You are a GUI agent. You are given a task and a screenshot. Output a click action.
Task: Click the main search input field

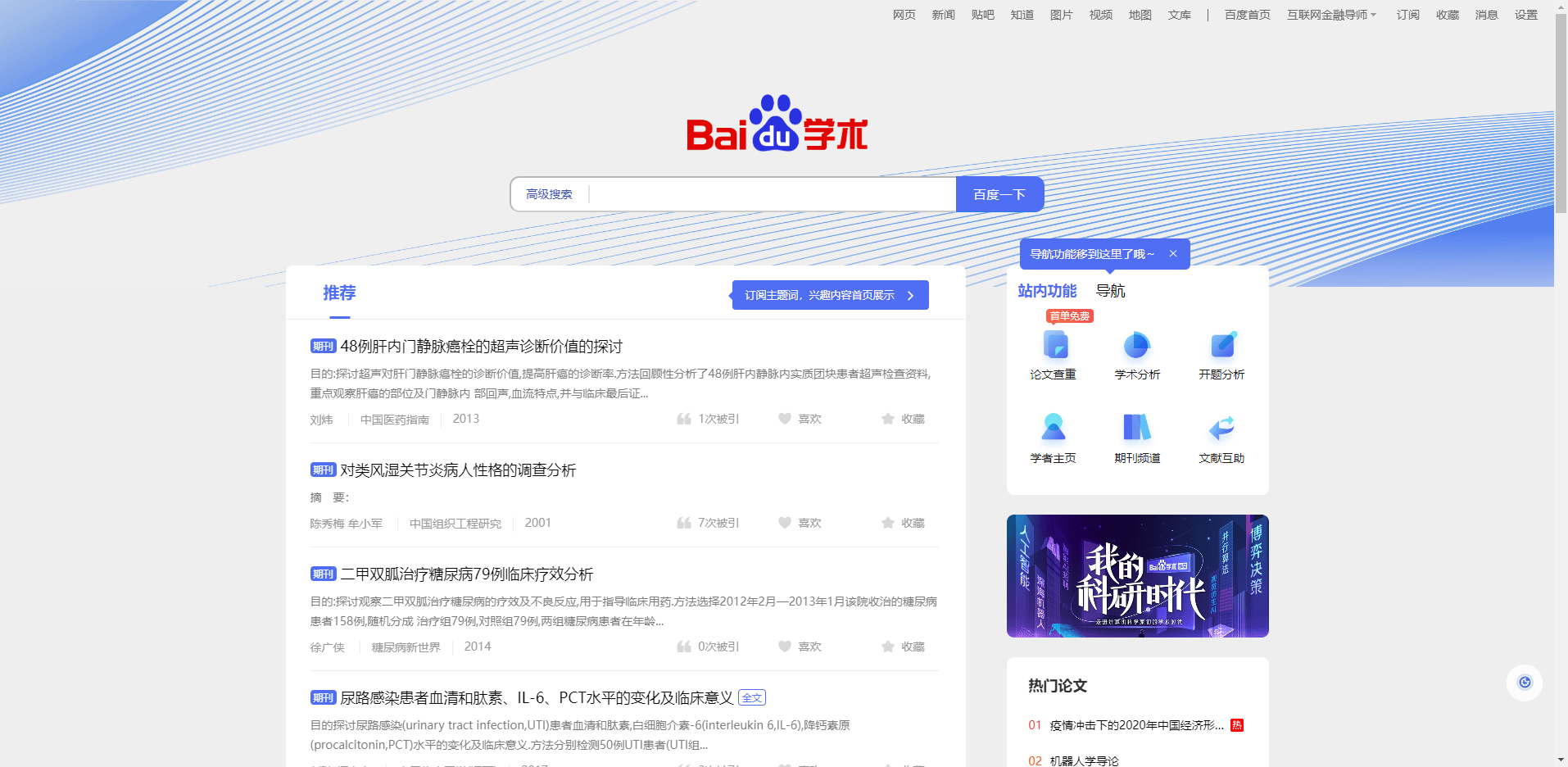pos(770,194)
